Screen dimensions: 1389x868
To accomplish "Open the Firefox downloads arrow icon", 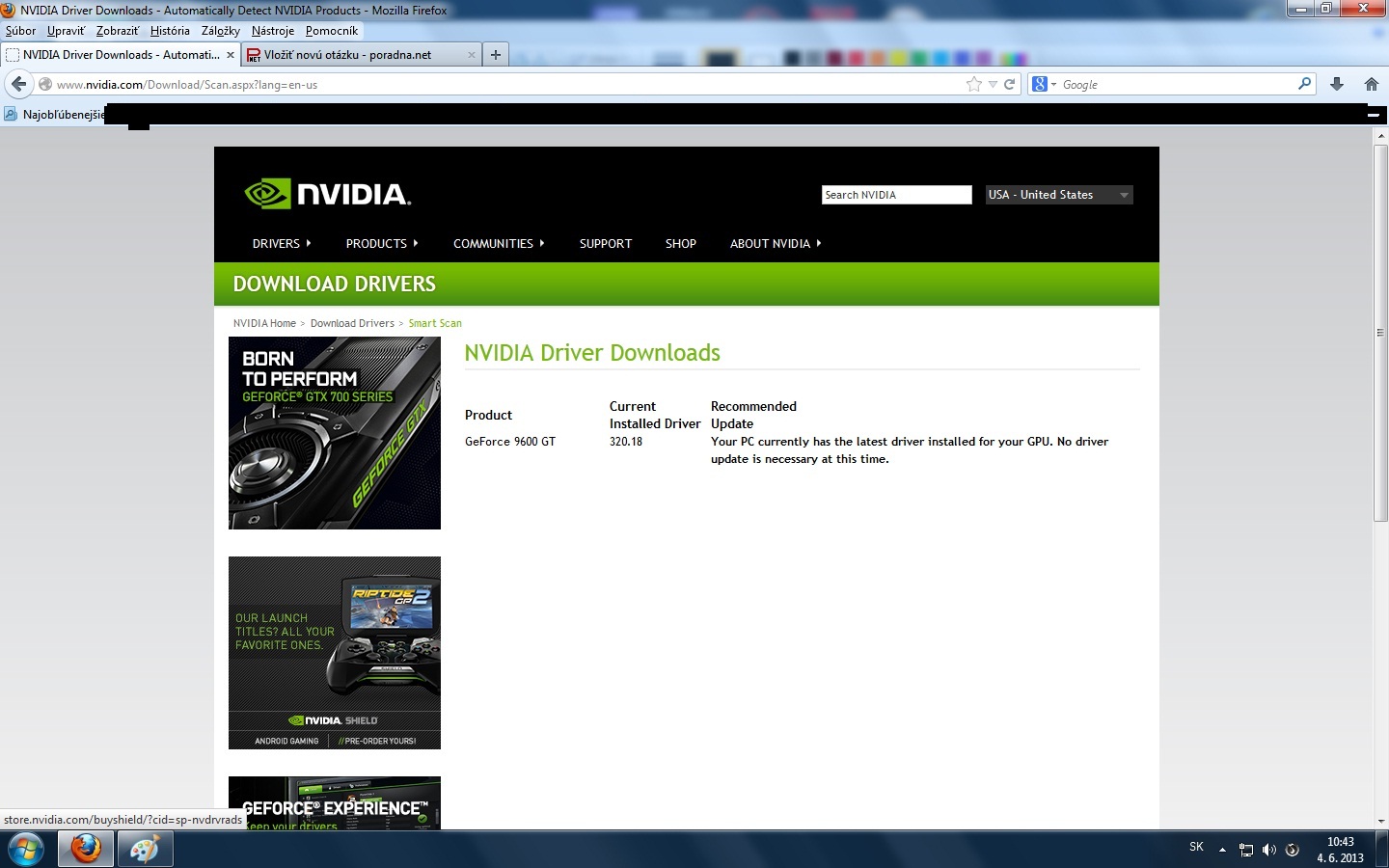I will point(1337,84).
